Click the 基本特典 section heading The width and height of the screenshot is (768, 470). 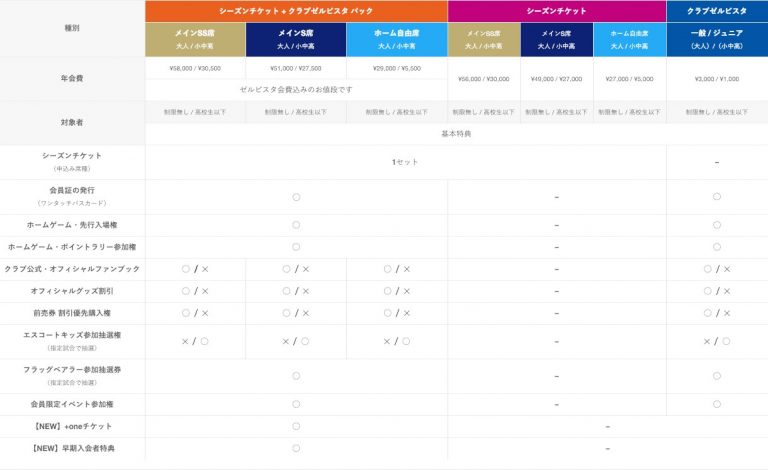pyautogui.click(x=456, y=133)
